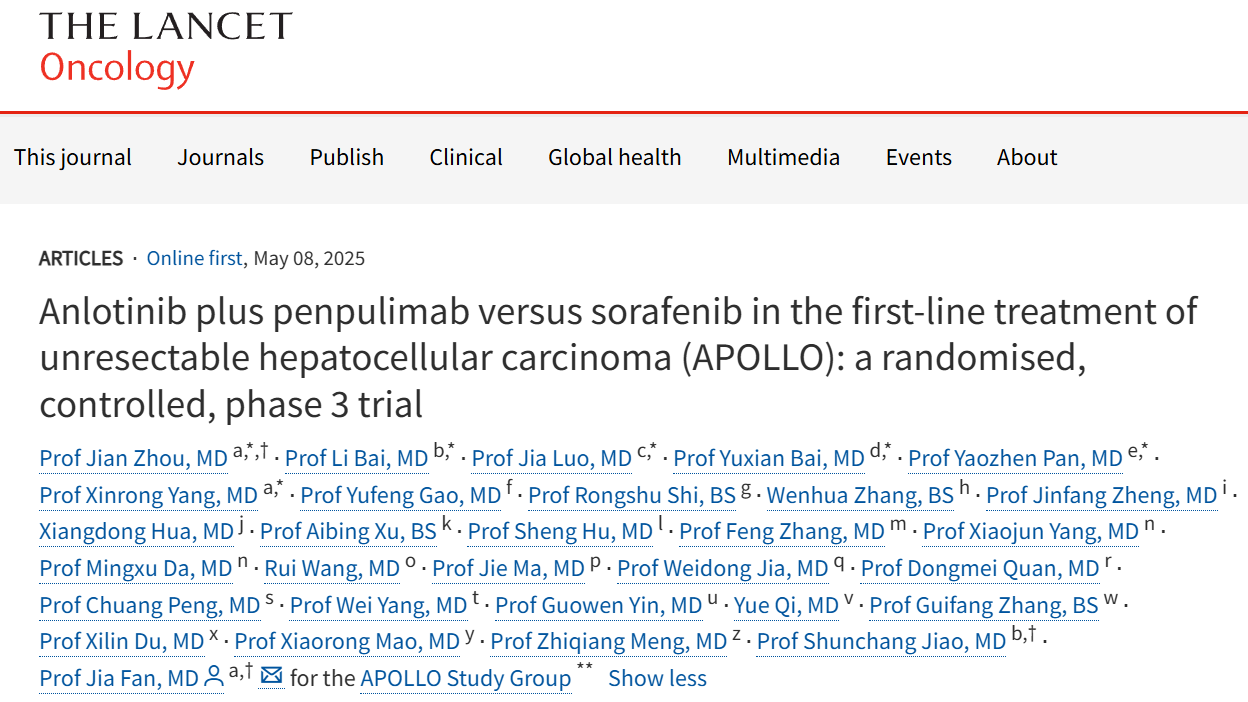Click the APOLLO Study Group link
Image resolution: width=1248 pixels, height=702 pixels.
[466, 678]
